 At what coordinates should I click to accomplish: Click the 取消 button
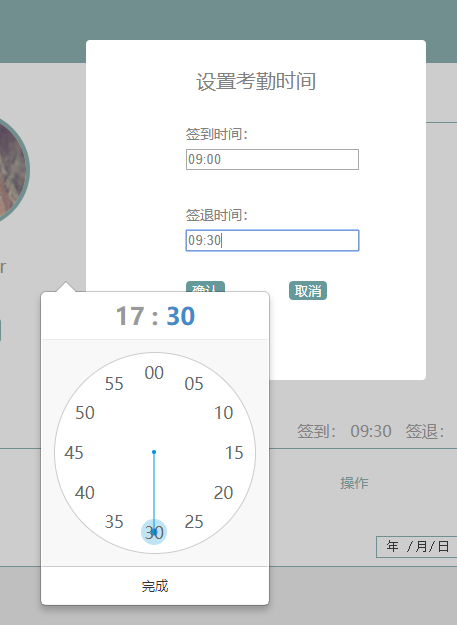tap(308, 291)
